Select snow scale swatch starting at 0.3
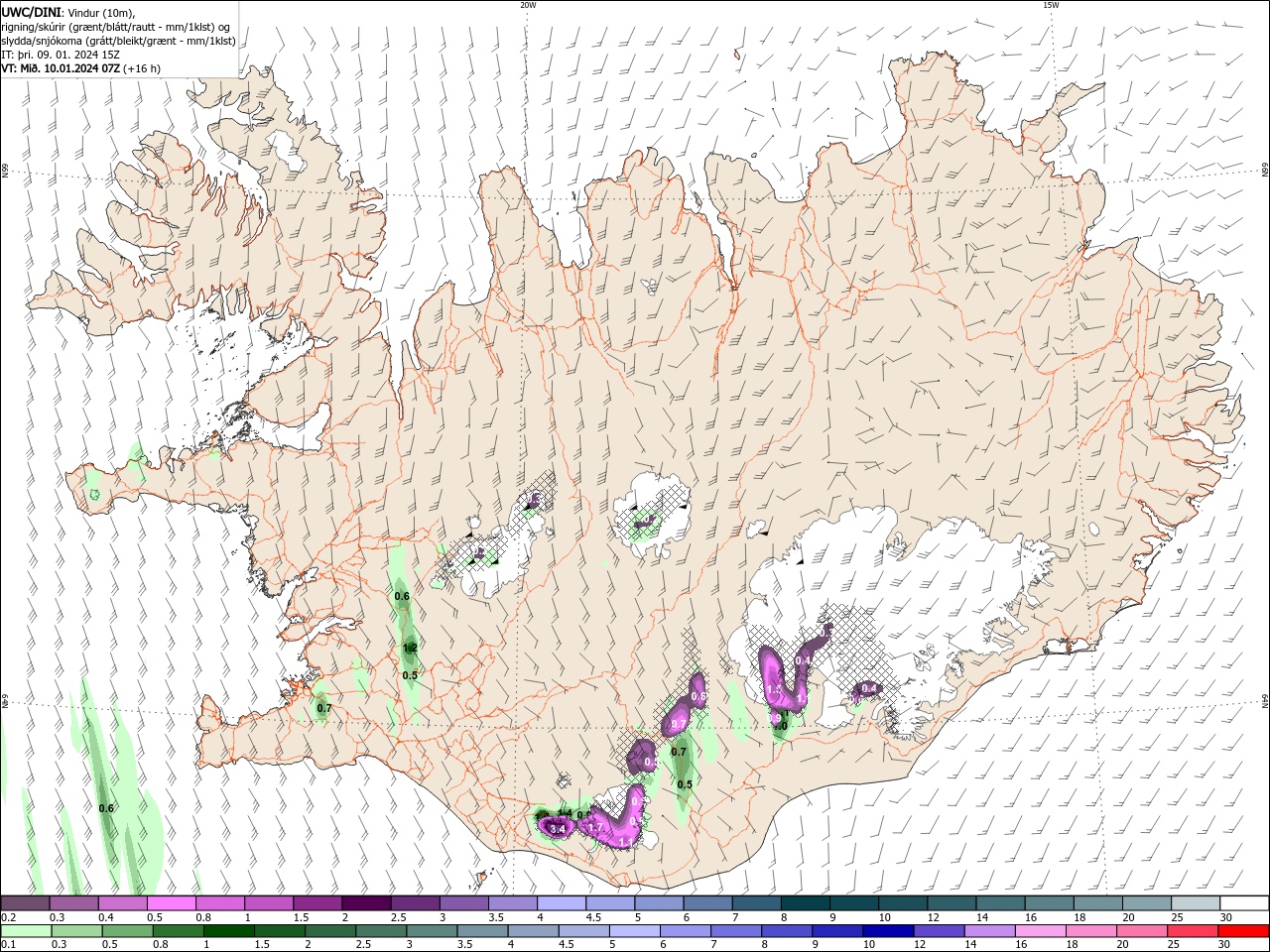The image size is (1270, 952). 74,903
